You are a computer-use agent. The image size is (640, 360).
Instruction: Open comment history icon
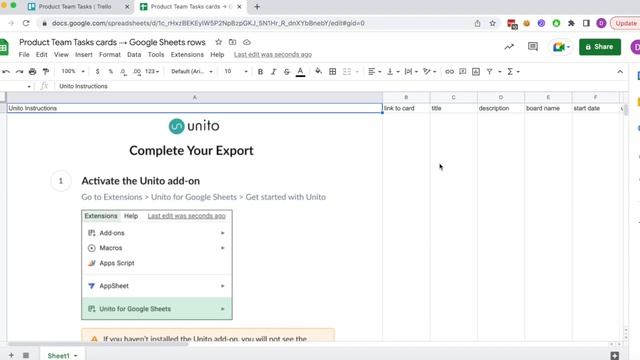click(533, 47)
